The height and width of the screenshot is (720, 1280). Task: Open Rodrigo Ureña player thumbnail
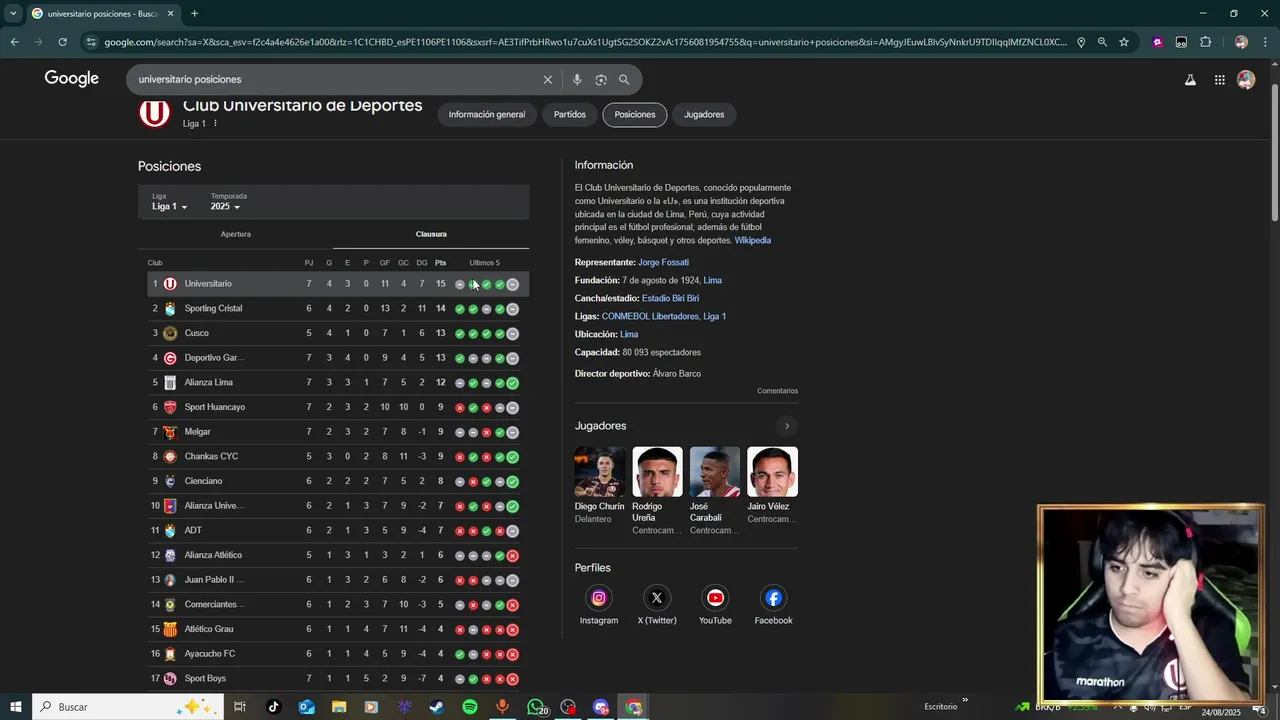[x=657, y=472]
